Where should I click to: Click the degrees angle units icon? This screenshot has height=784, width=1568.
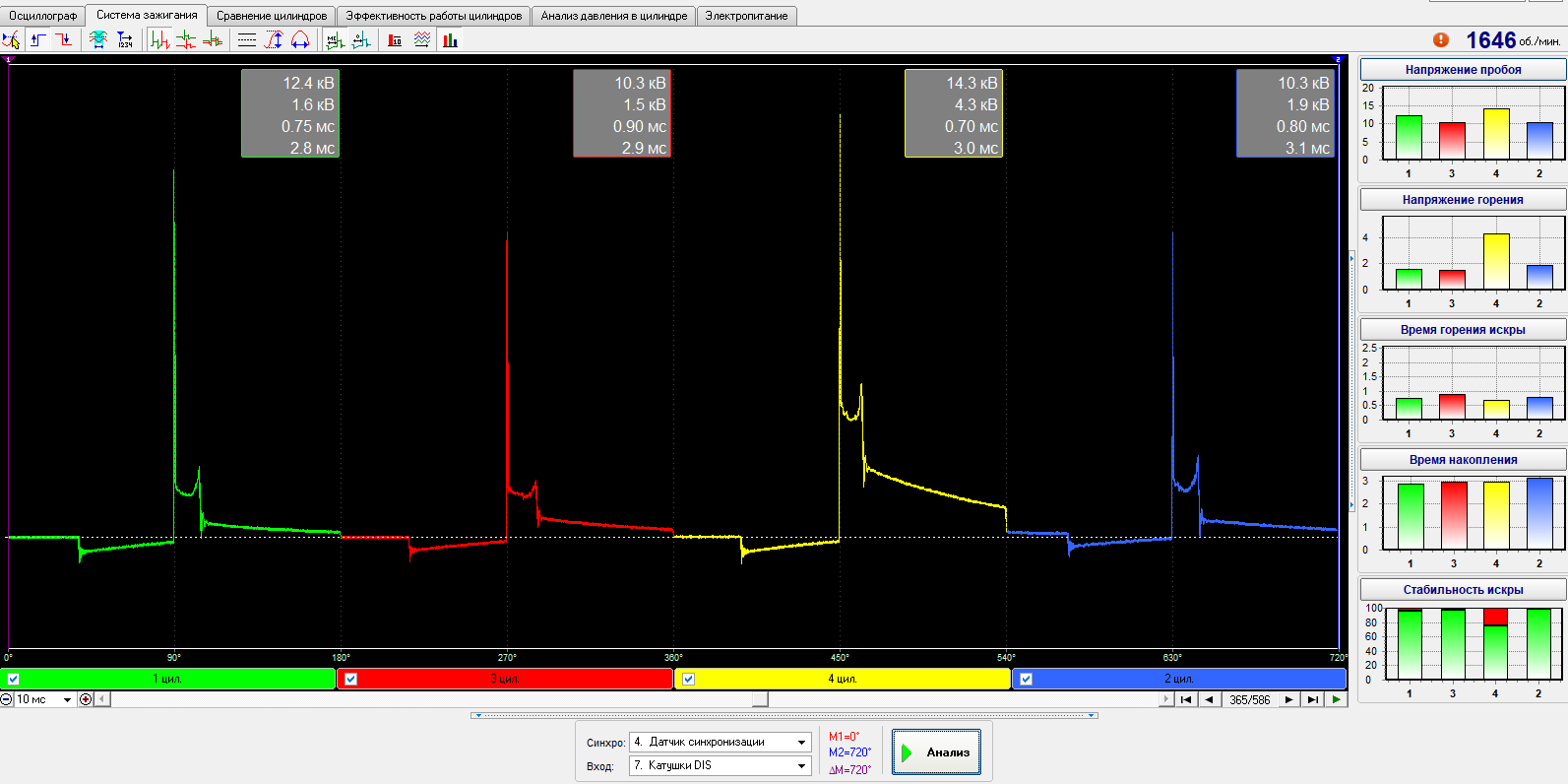pyautogui.click(x=361, y=39)
